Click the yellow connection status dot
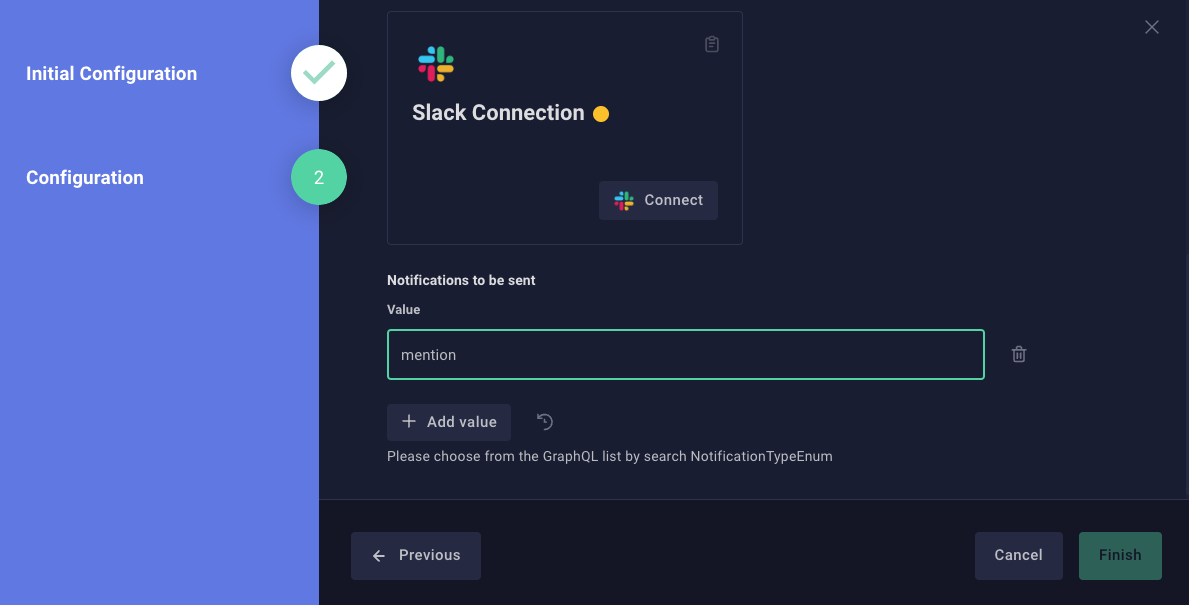The image size is (1189, 605). coord(601,114)
